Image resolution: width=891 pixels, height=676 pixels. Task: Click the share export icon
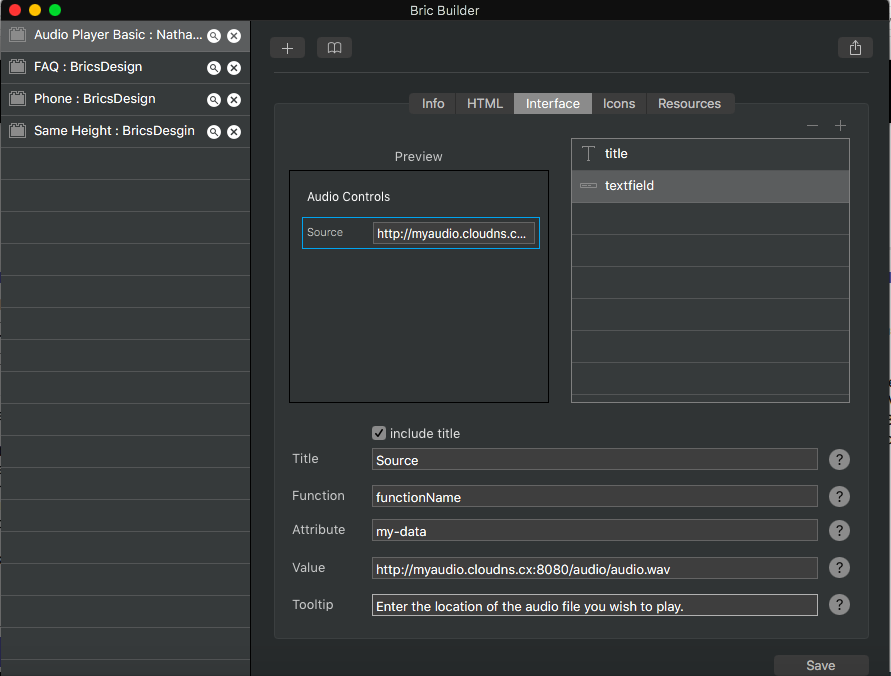855,48
